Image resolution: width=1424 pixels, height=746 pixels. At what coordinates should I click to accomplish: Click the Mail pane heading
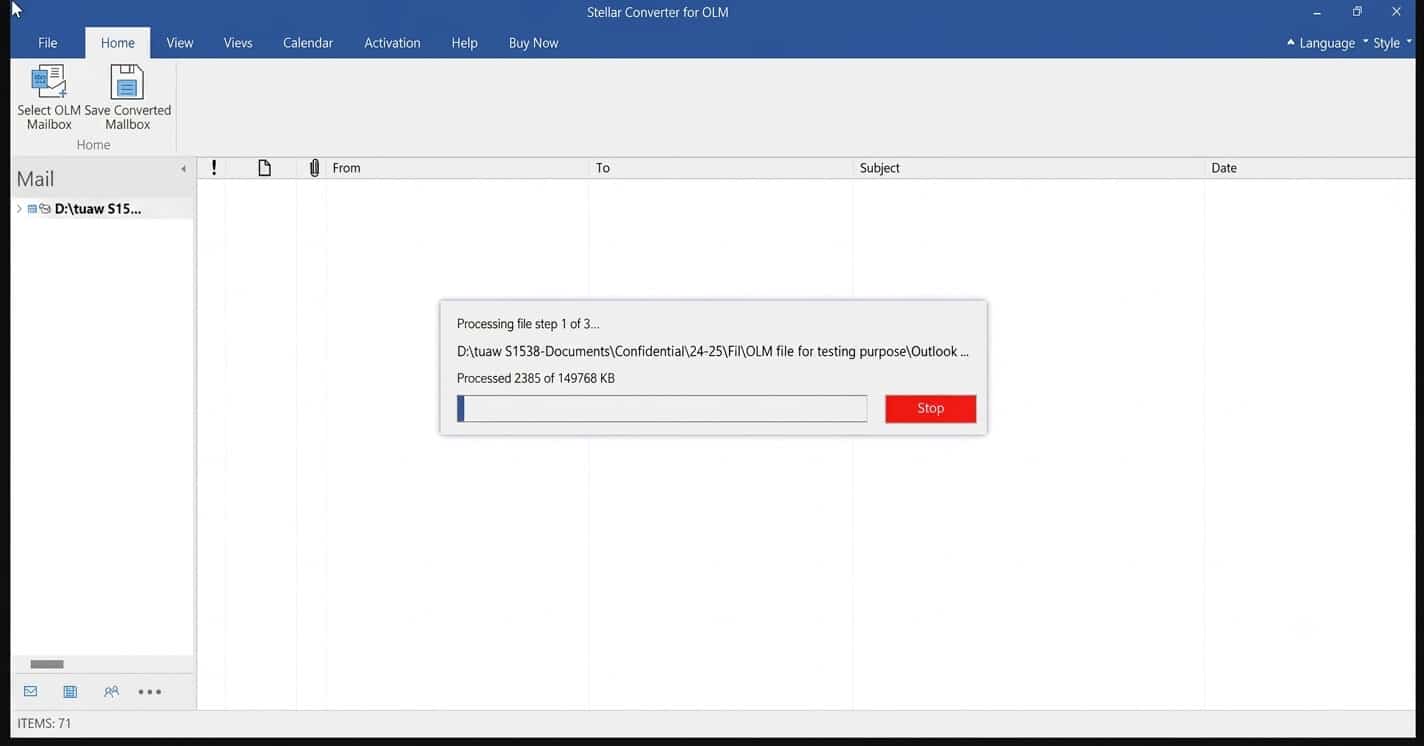click(36, 179)
